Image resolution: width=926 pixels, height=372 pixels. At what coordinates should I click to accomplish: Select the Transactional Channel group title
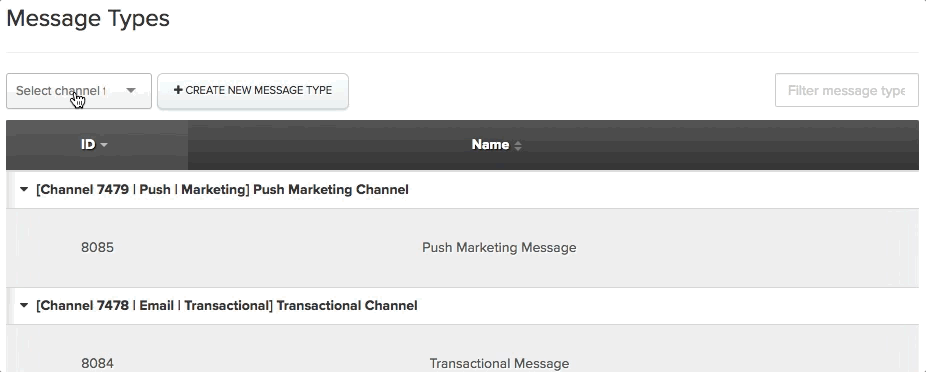227,305
